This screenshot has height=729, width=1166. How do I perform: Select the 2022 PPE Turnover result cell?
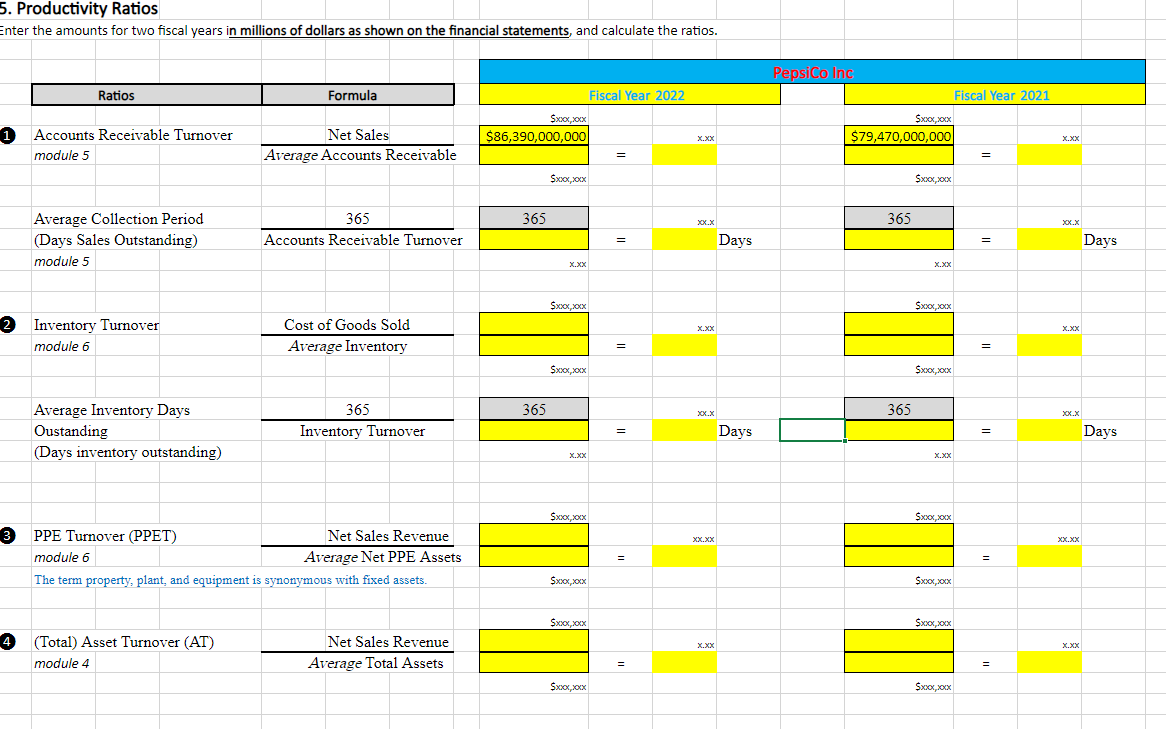pyautogui.click(x=684, y=557)
